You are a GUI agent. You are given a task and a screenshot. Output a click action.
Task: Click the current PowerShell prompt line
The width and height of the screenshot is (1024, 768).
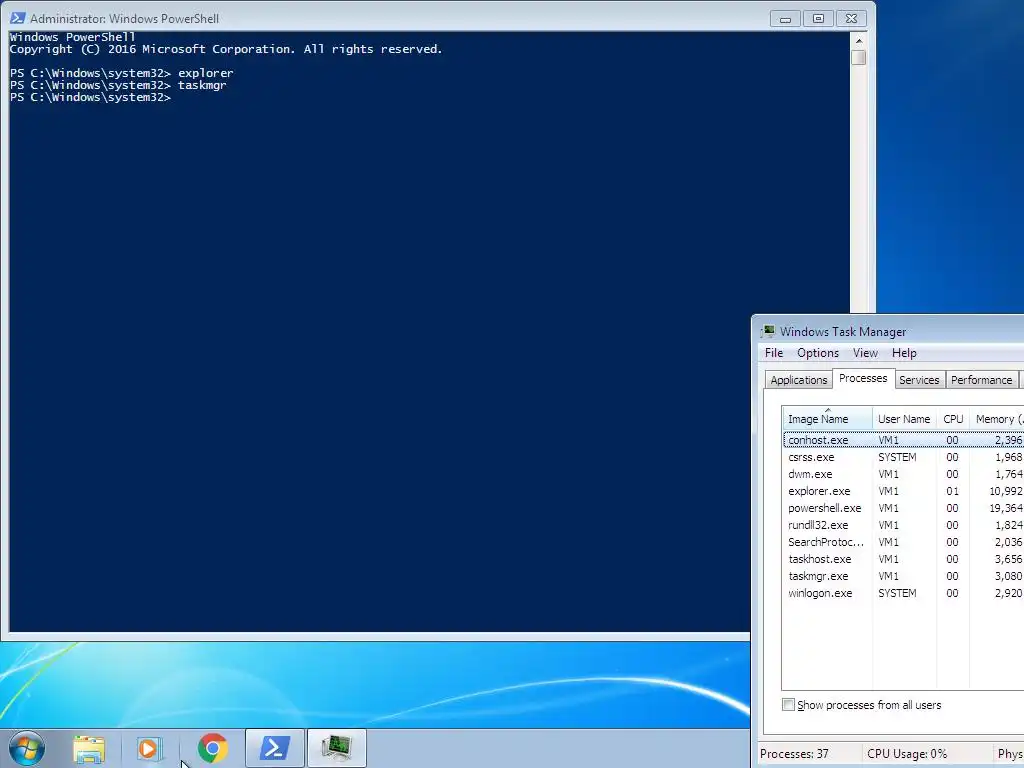[x=90, y=97]
